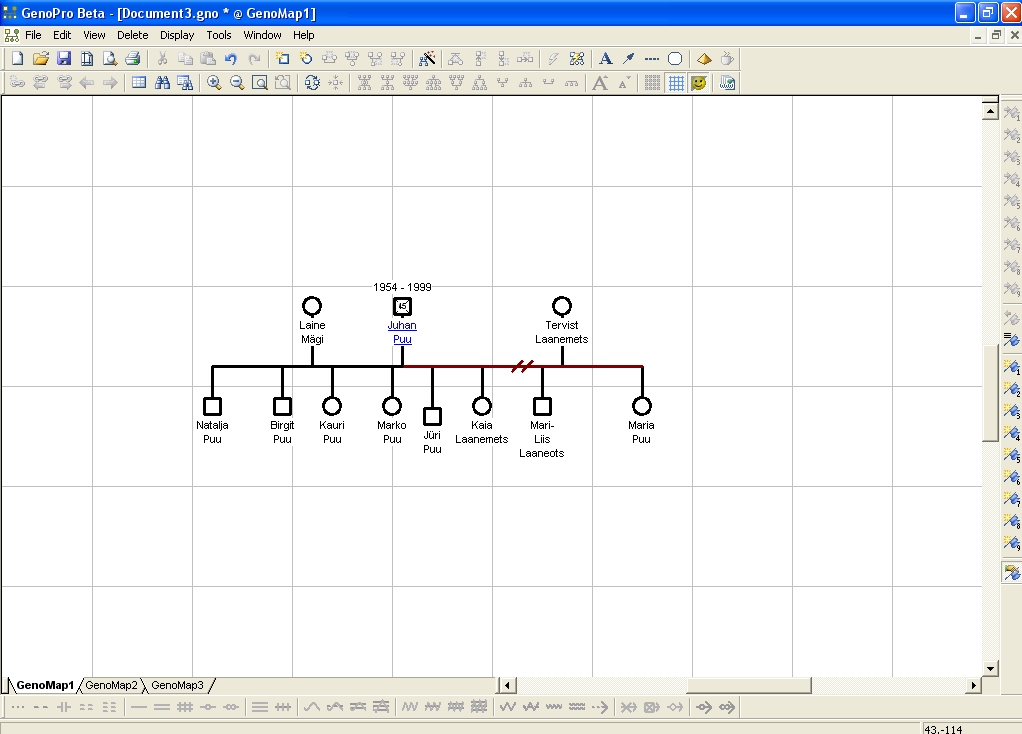Click the Print icon in toolbar
1022x734 pixels.
click(x=132, y=59)
